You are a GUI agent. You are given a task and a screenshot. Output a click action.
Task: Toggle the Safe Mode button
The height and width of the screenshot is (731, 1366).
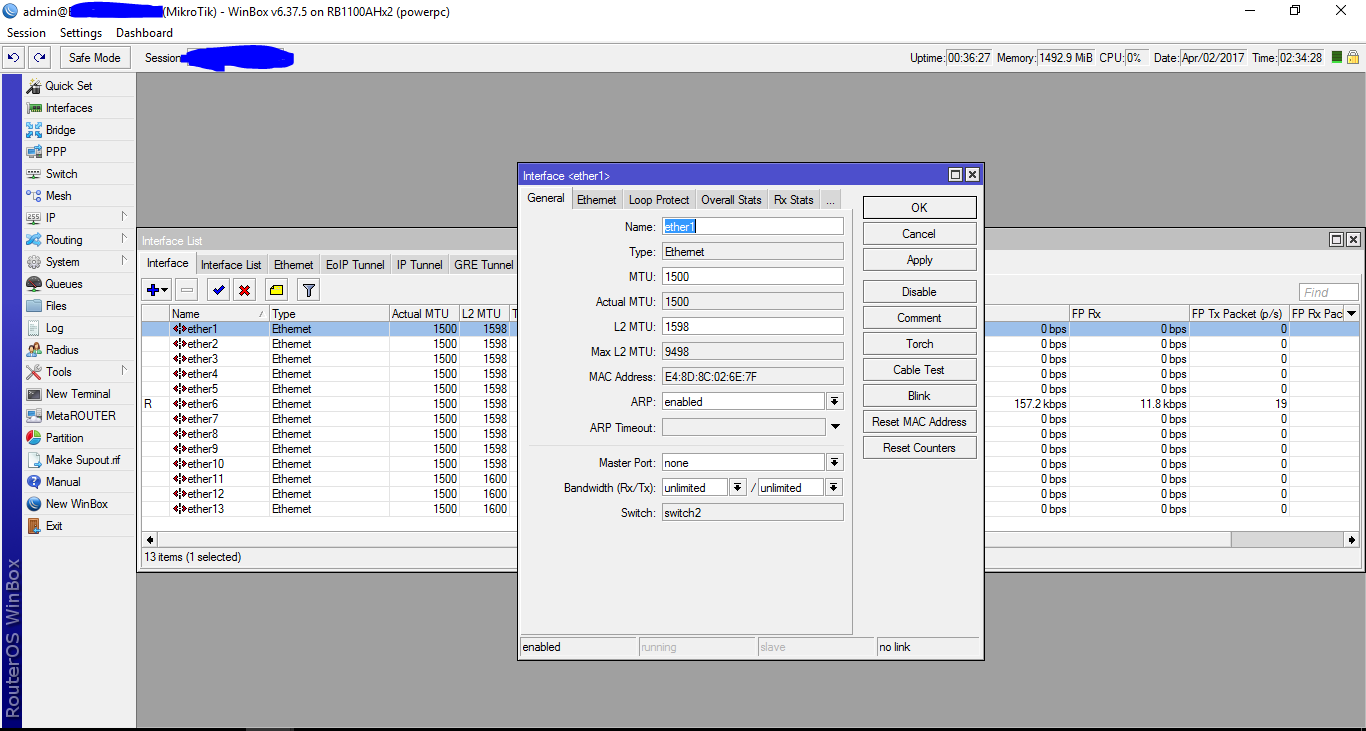pos(95,58)
